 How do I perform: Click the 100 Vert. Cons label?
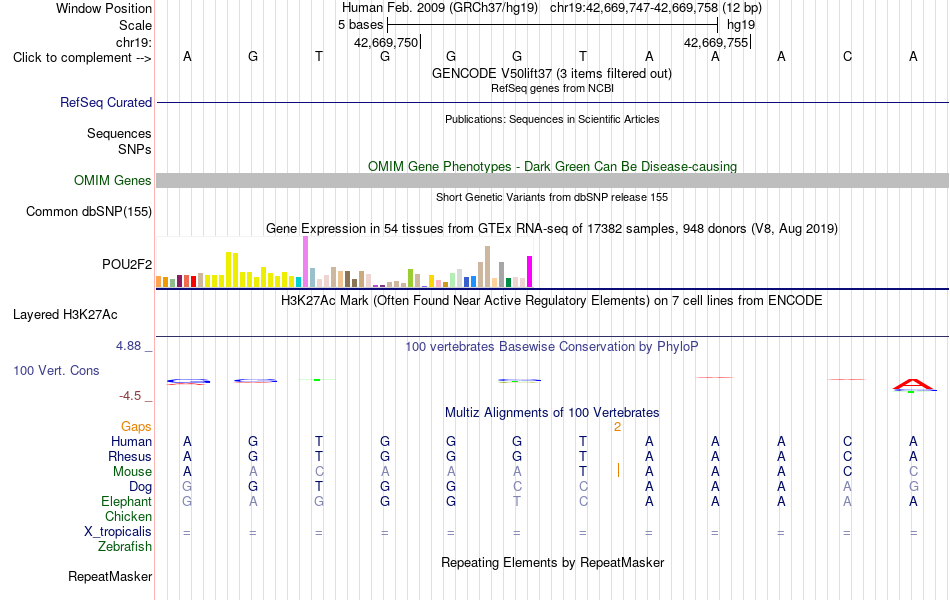56,370
